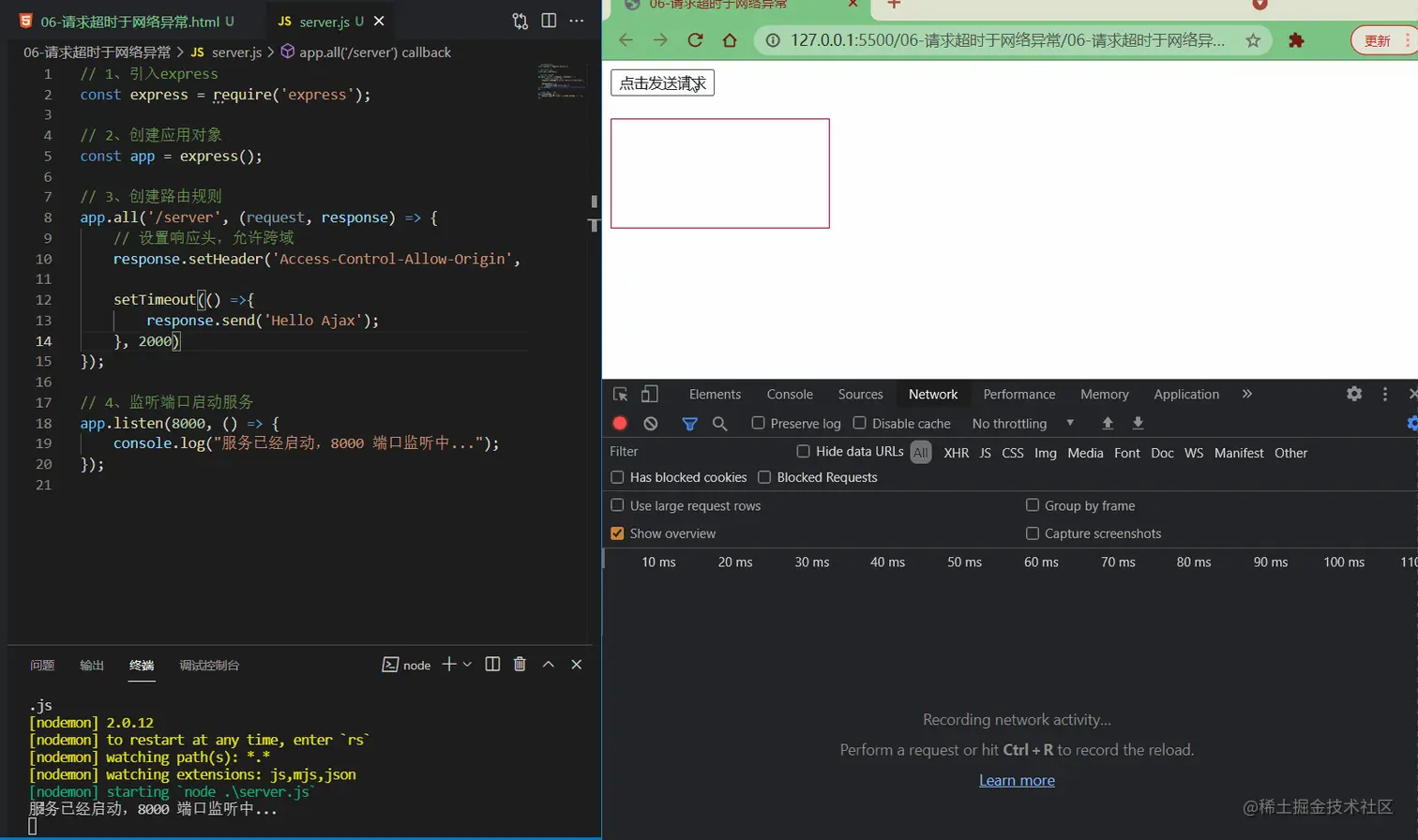Open editor more actions menu
Image resolution: width=1418 pixels, height=840 pixels.
click(577, 21)
